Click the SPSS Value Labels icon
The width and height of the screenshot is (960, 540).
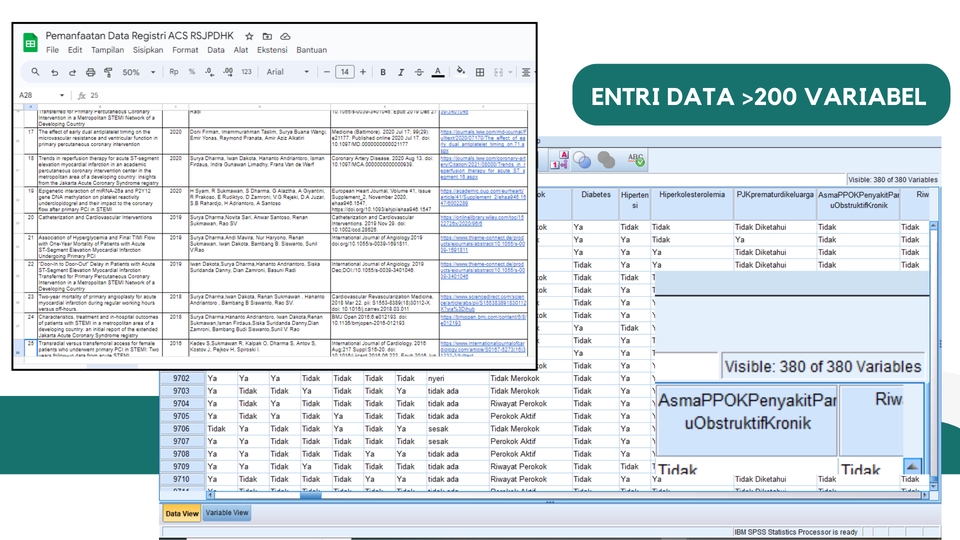[558, 160]
